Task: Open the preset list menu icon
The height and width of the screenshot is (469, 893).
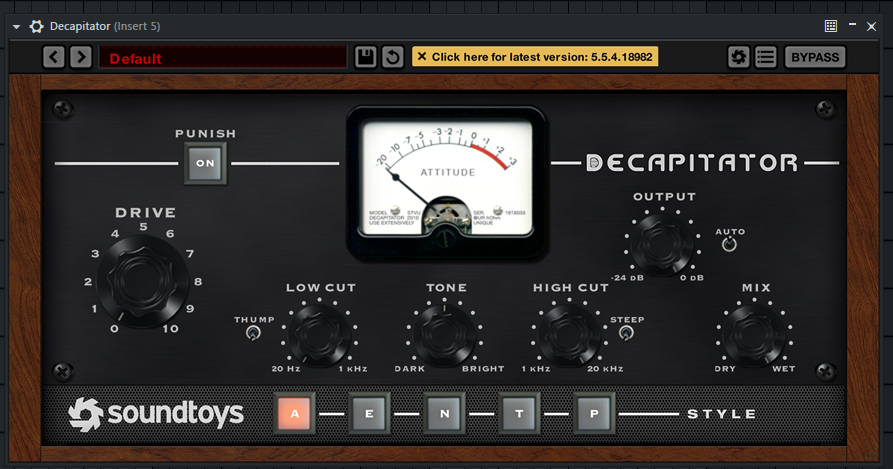Action: (x=765, y=57)
